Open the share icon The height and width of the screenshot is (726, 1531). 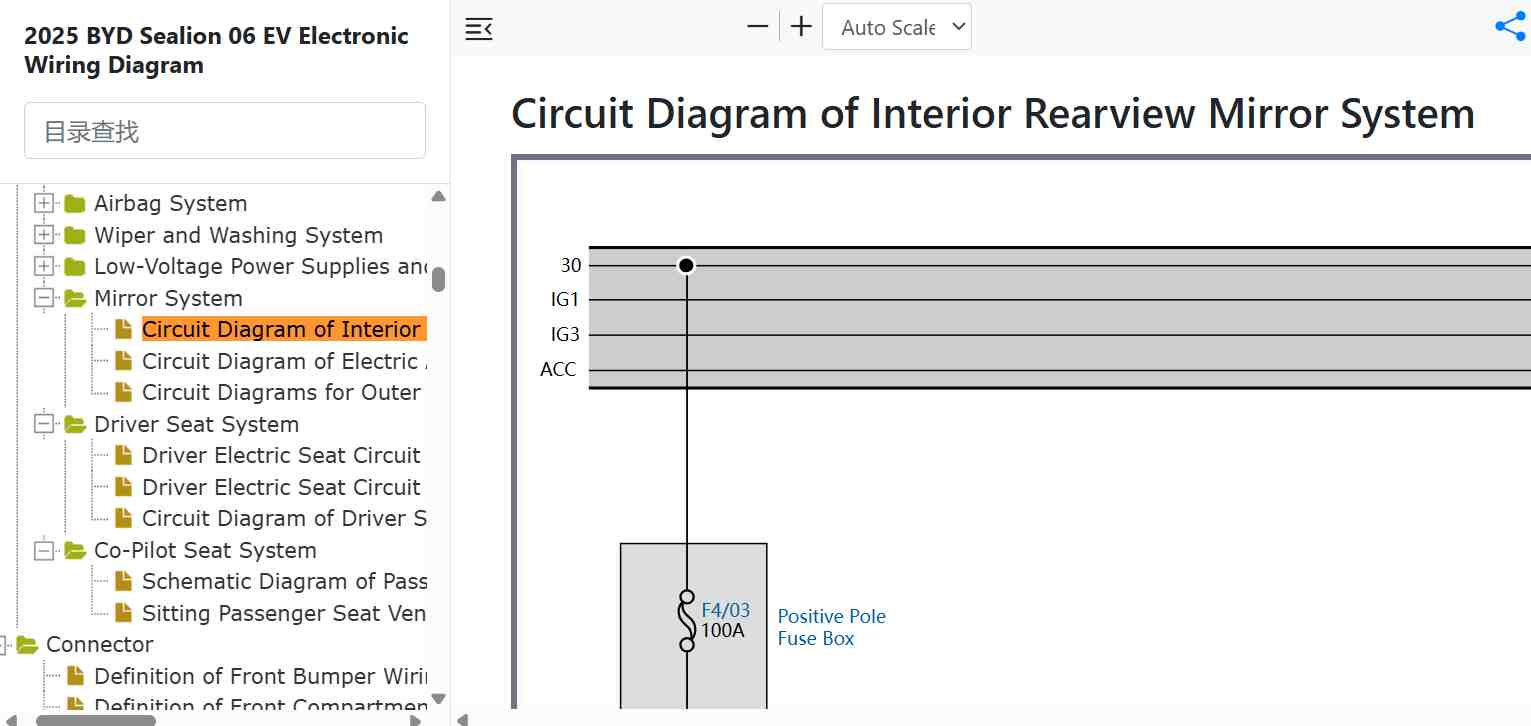coord(1509,27)
